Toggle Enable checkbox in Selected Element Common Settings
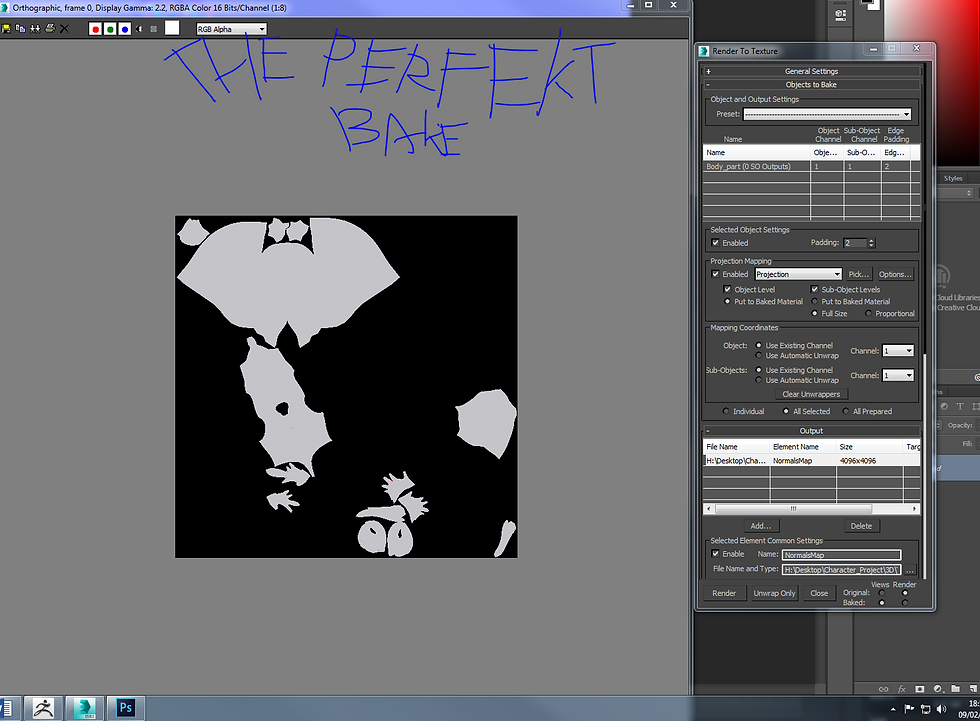Image resolution: width=980 pixels, height=721 pixels. [x=716, y=554]
